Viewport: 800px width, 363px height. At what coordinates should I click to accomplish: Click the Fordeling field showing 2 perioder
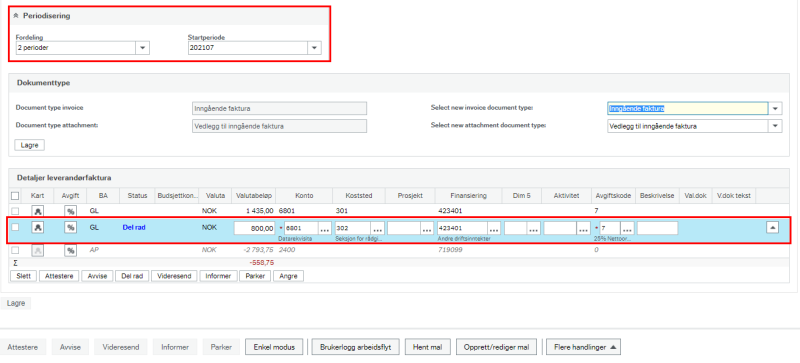click(76, 48)
